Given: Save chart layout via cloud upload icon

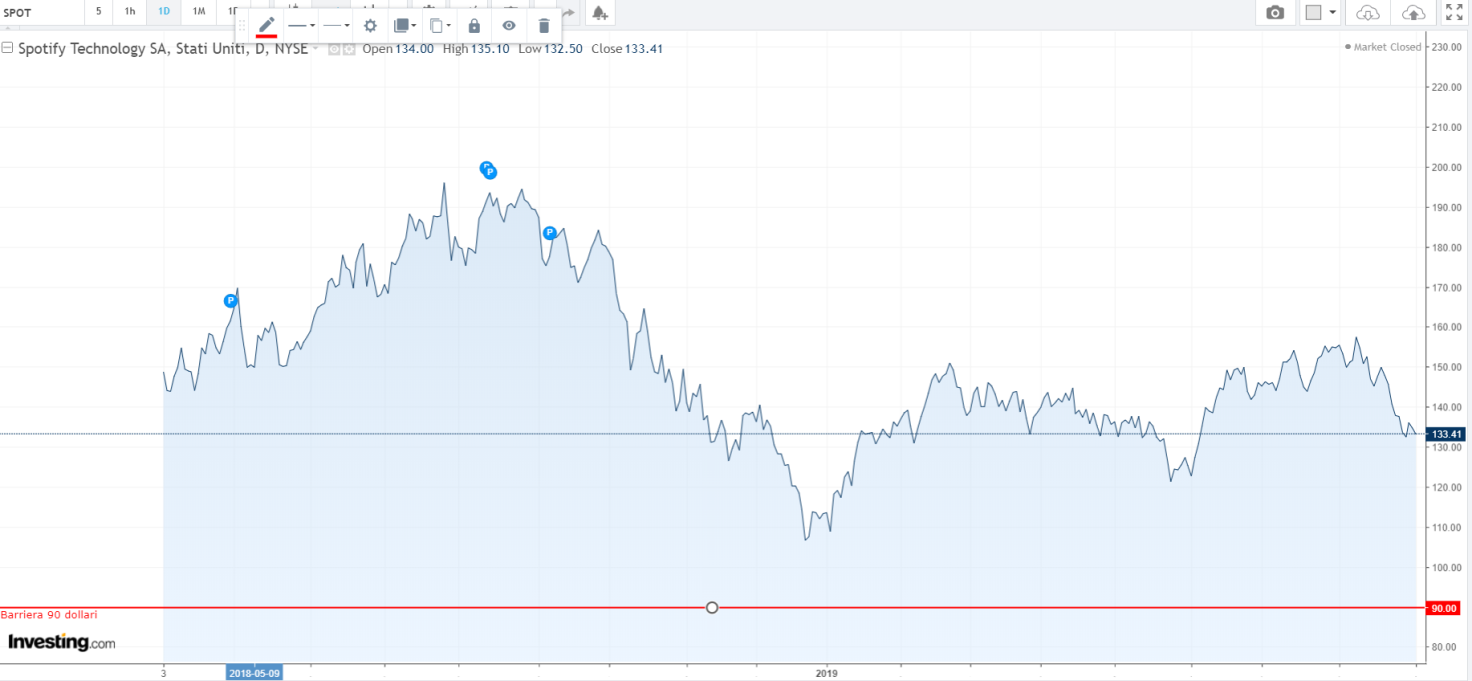Looking at the screenshot, I should (1413, 13).
